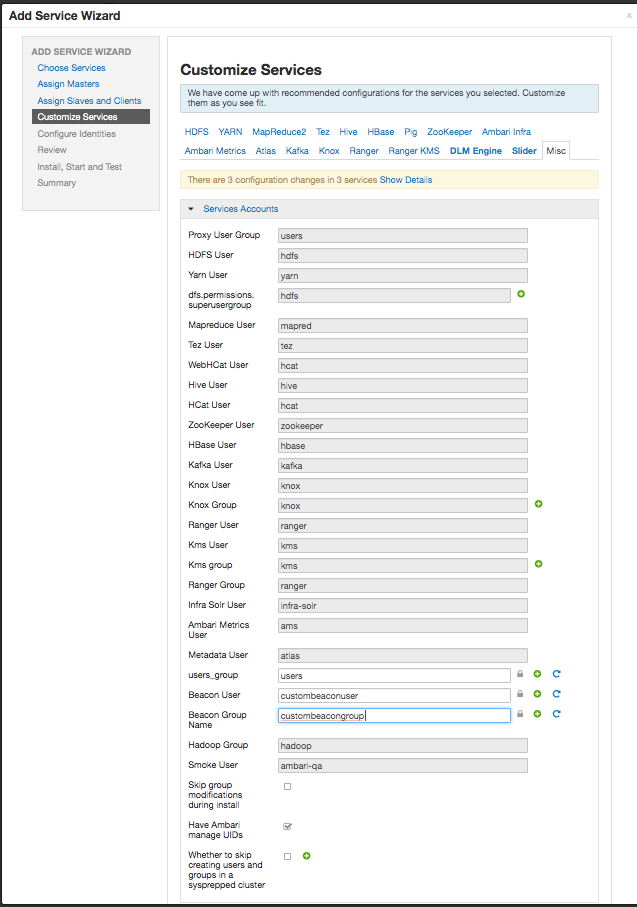
Task: Open the HDFS configuration tab
Action: click(196, 132)
